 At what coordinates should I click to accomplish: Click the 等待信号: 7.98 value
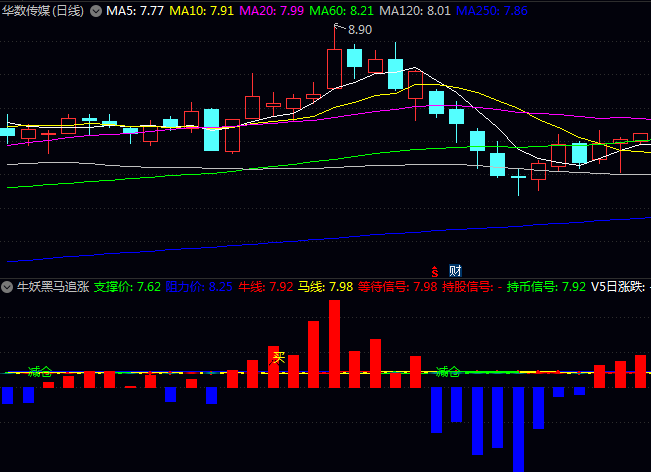click(398, 287)
